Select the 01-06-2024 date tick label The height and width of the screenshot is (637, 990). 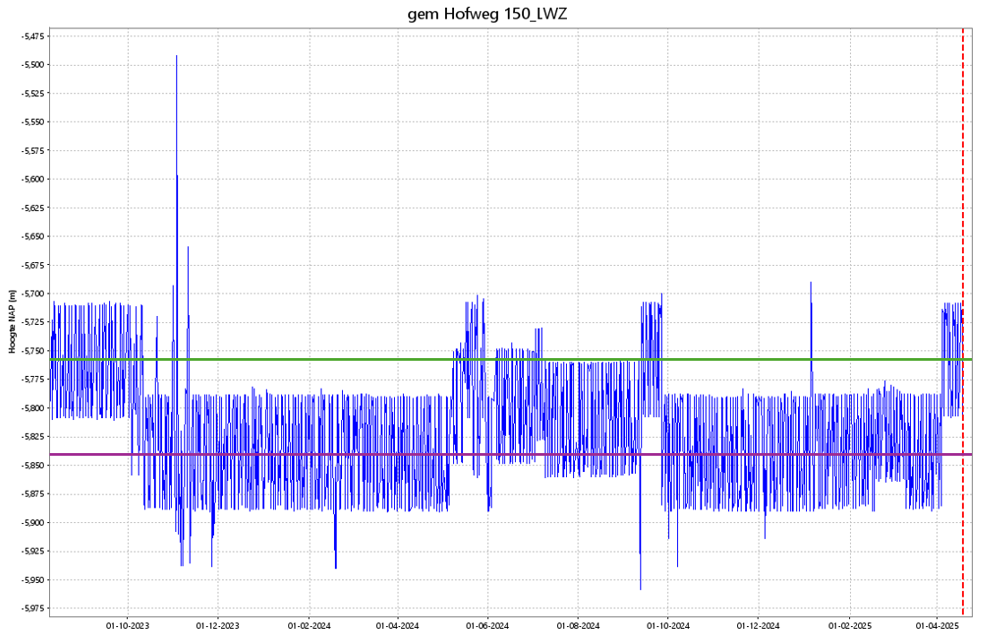pyautogui.click(x=487, y=626)
